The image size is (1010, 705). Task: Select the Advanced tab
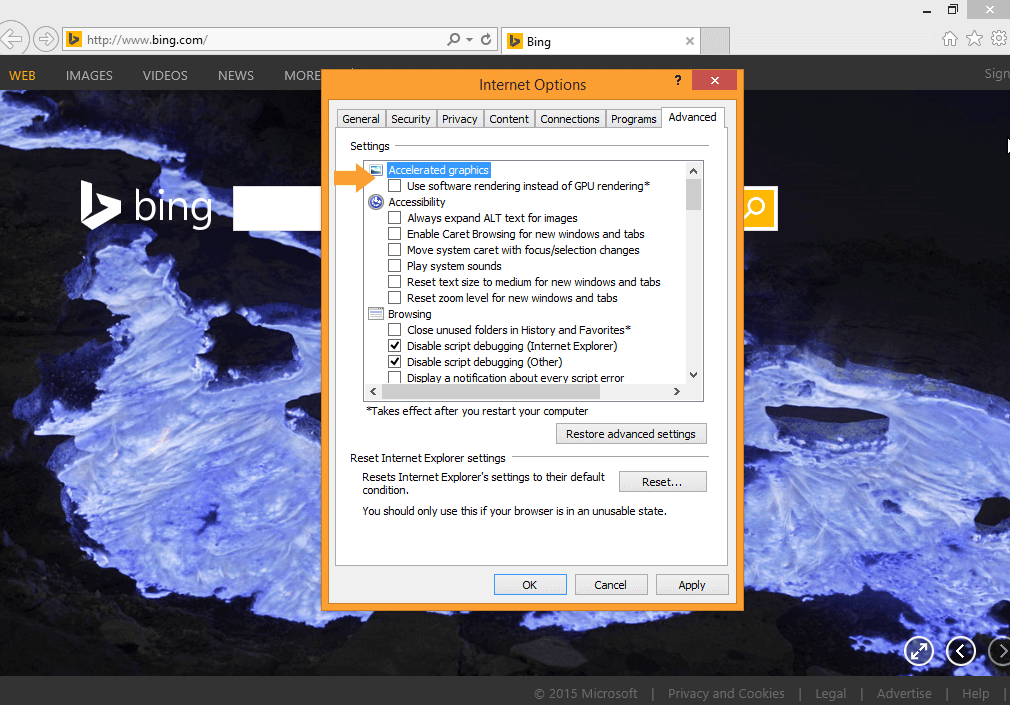pyautogui.click(x=692, y=117)
